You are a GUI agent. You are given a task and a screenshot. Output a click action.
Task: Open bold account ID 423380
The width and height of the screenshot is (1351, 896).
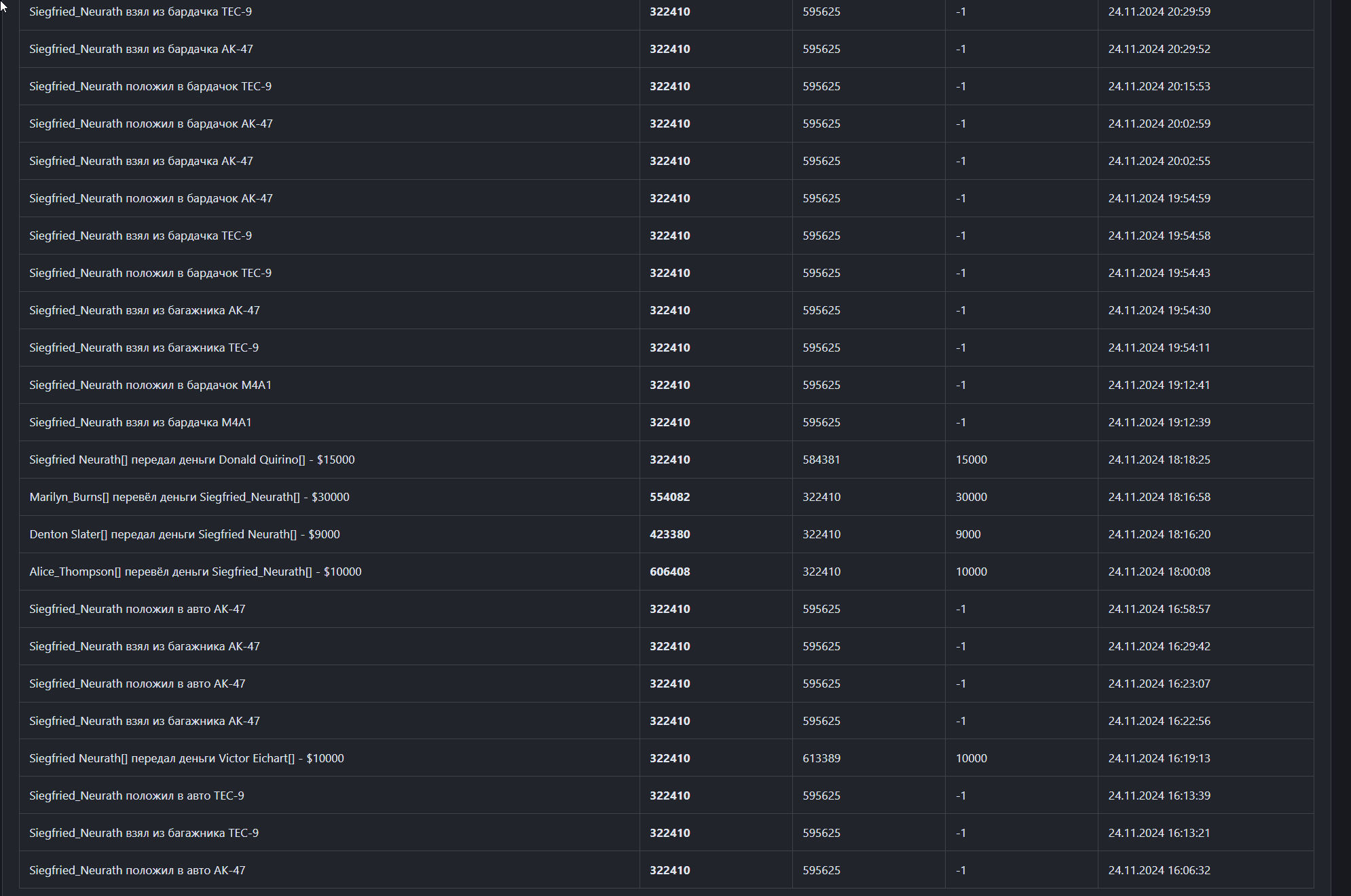(669, 534)
